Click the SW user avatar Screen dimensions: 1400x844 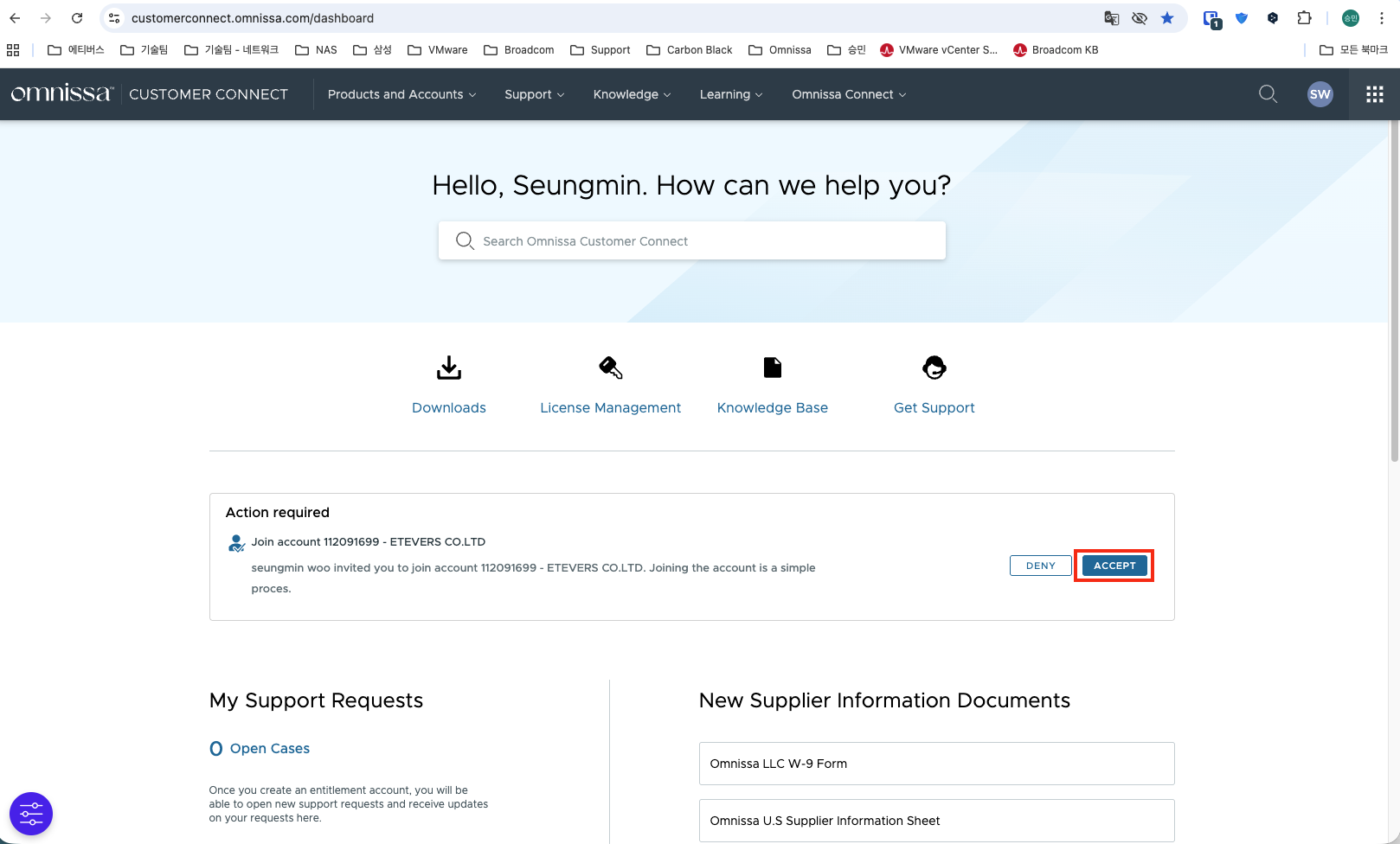click(1320, 94)
